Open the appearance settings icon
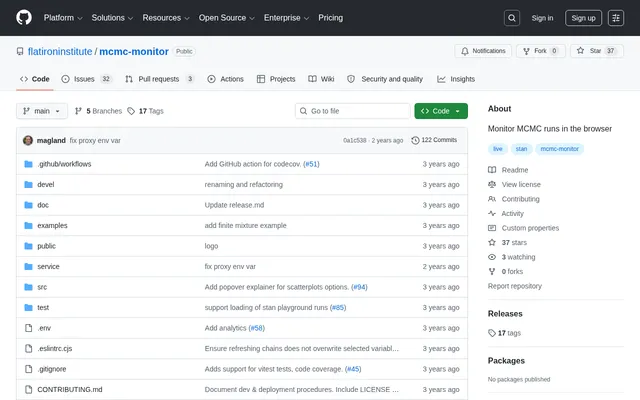The width and height of the screenshot is (640, 400). [x=616, y=18]
